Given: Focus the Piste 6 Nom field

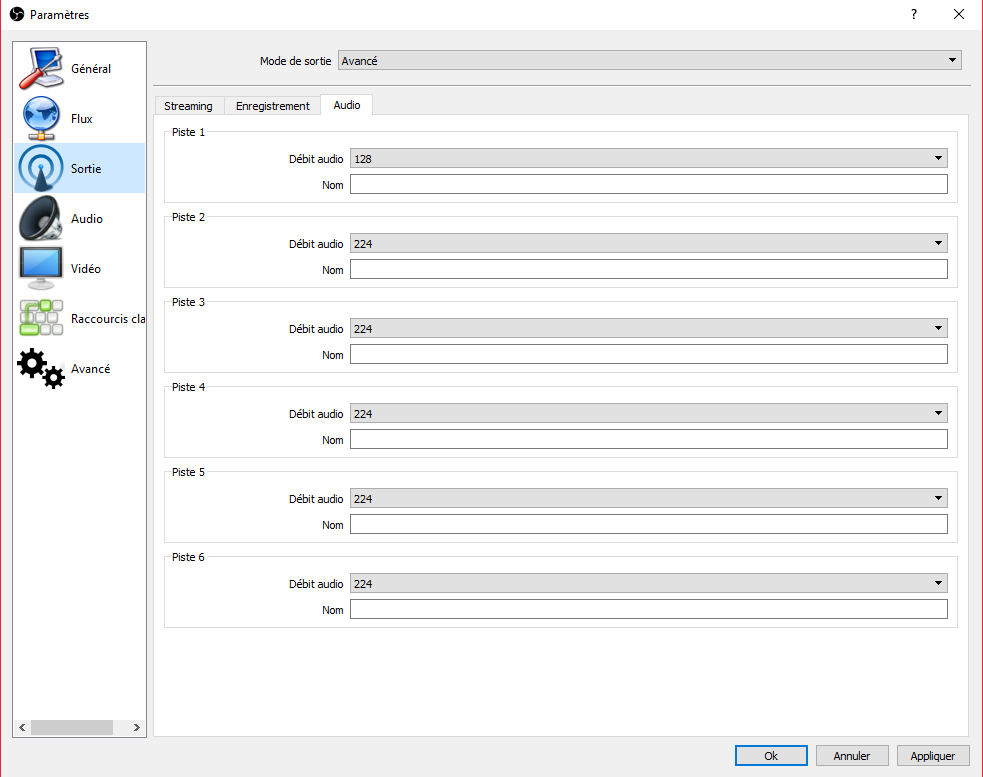Looking at the screenshot, I should tap(648, 610).
